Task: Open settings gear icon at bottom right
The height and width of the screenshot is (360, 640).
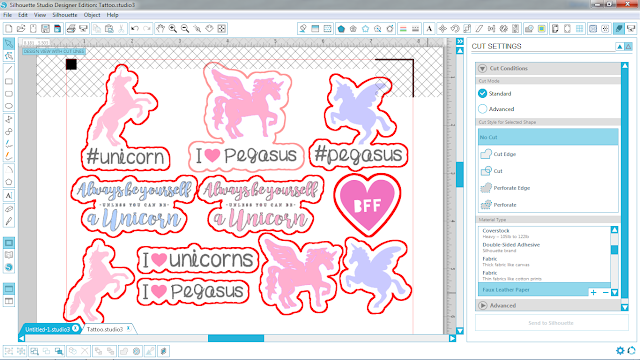Action: coord(620,350)
